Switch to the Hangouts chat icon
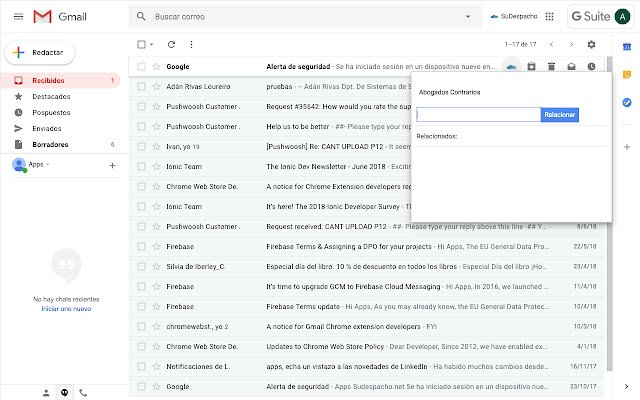Viewport: 640px width, 400px height. [64, 393]
